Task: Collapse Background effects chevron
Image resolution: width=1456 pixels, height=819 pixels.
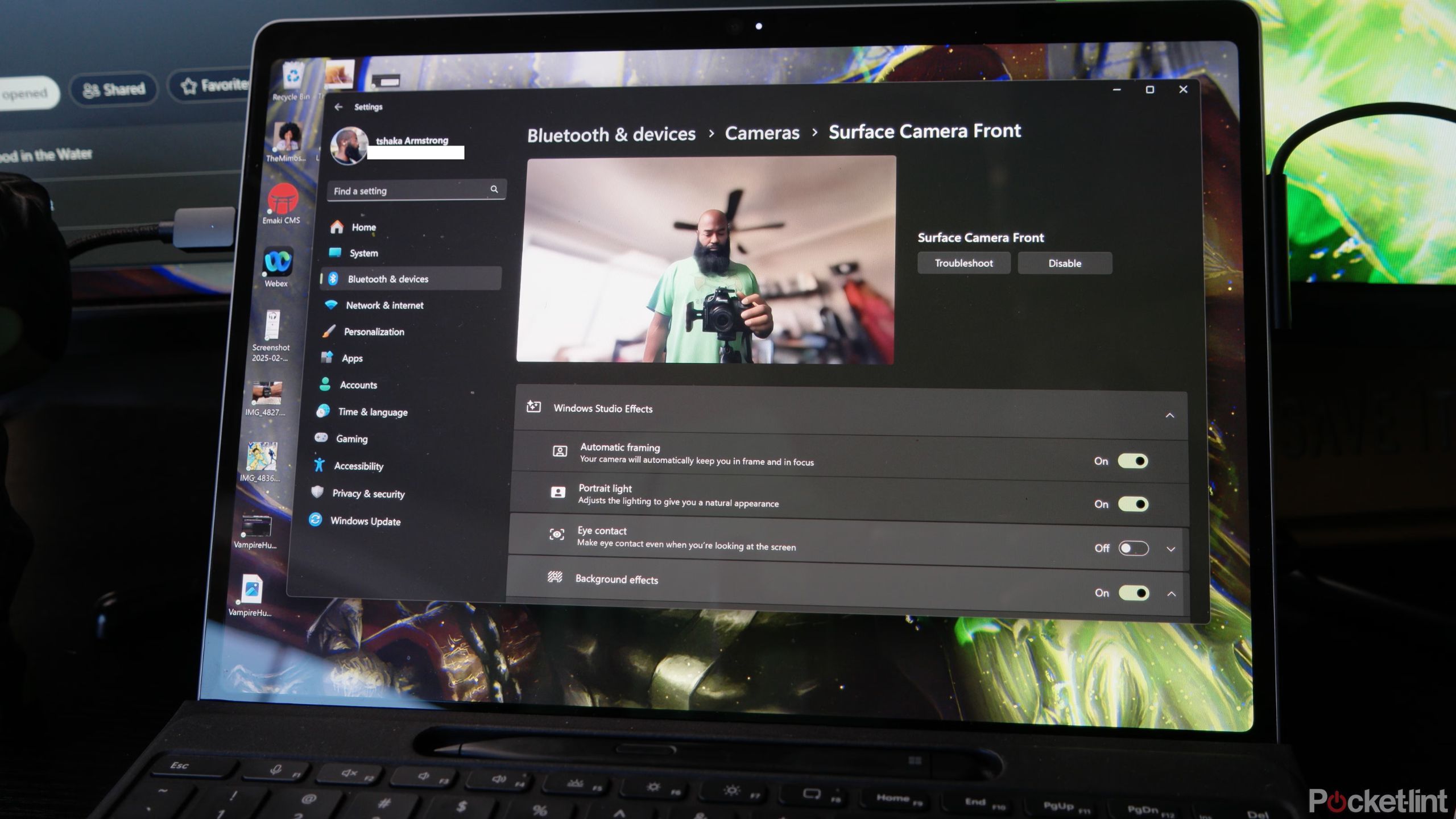Action: [1171, 594]
